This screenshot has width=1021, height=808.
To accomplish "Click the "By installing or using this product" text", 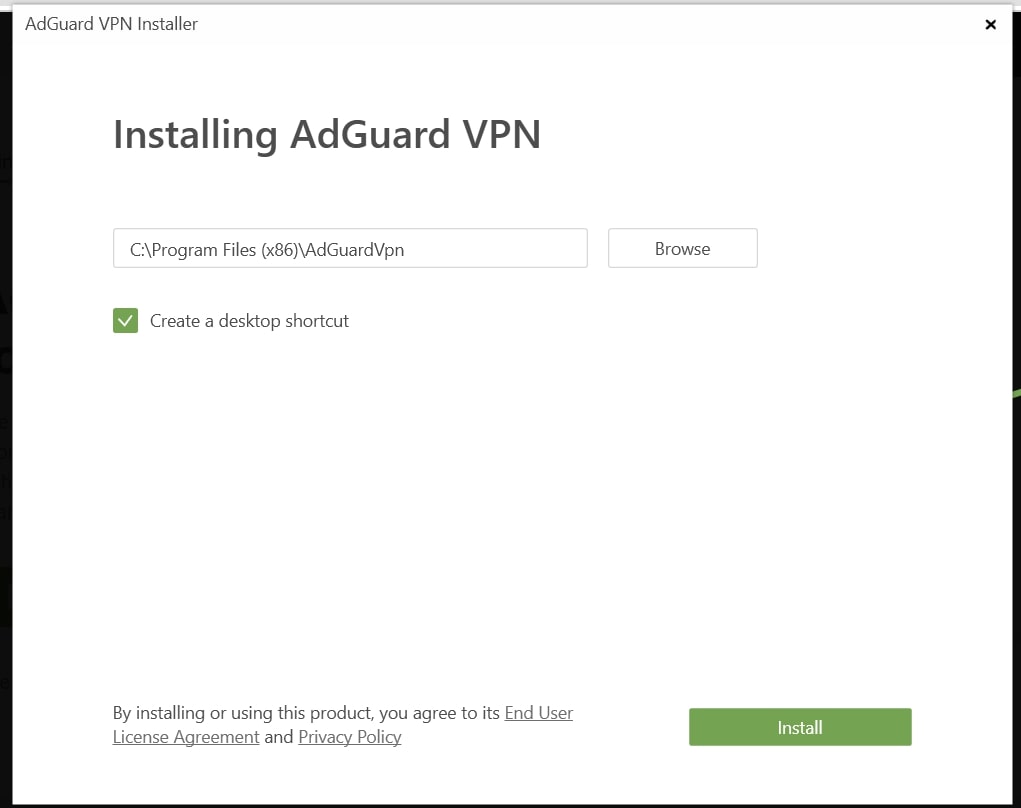I will click(x=242, y=713).
